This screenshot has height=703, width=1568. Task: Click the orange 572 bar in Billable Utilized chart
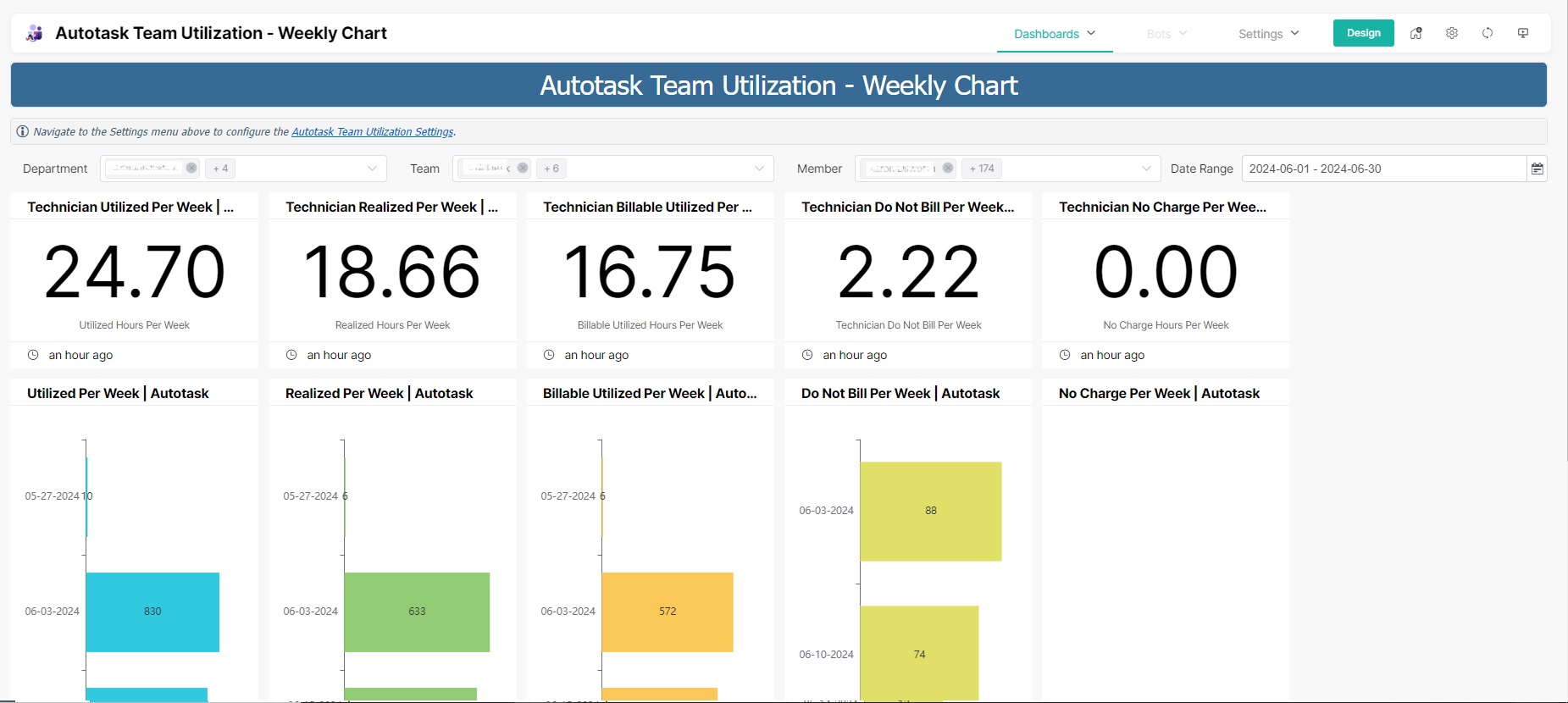668,612
